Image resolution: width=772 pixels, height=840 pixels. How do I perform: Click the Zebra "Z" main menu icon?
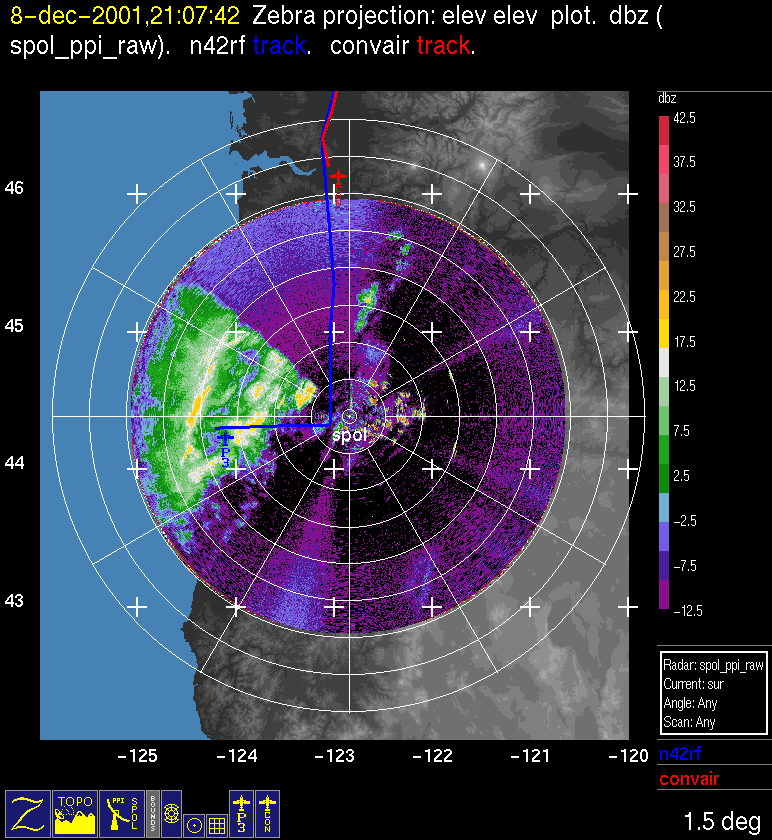pos(28,812)
